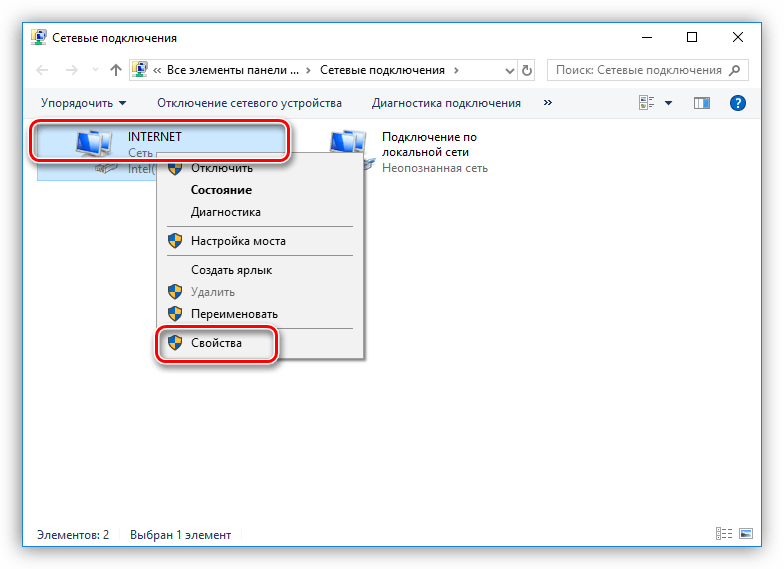The width and height of the screenshot is (784, 569).
Task: Click the window title bar icon
Action: point(38,38)
